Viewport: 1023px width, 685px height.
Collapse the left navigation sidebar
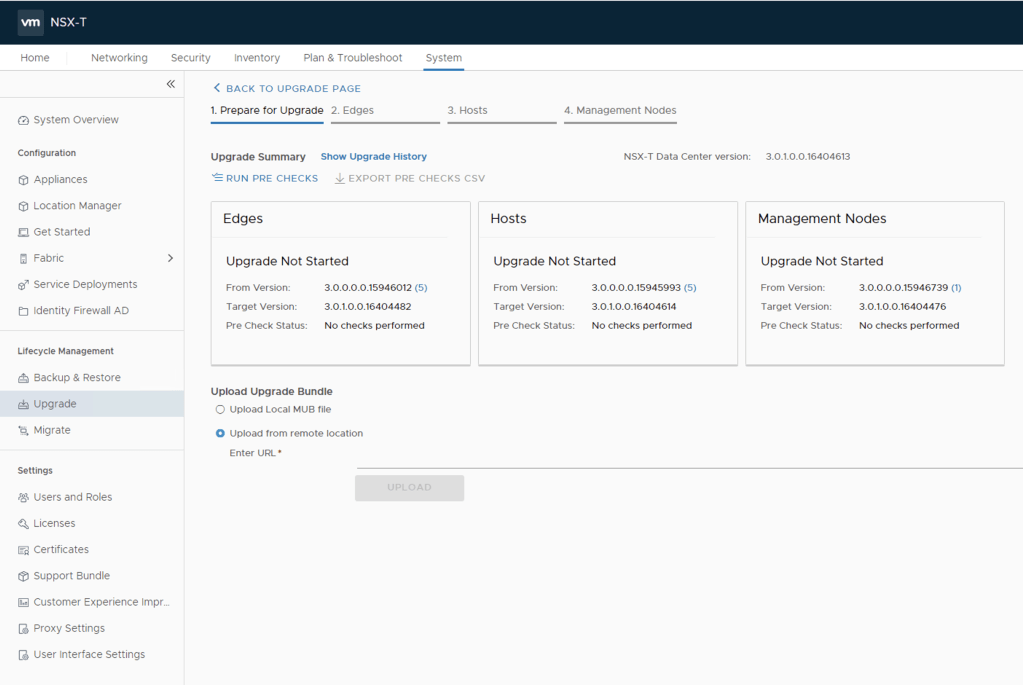[170, 84]
